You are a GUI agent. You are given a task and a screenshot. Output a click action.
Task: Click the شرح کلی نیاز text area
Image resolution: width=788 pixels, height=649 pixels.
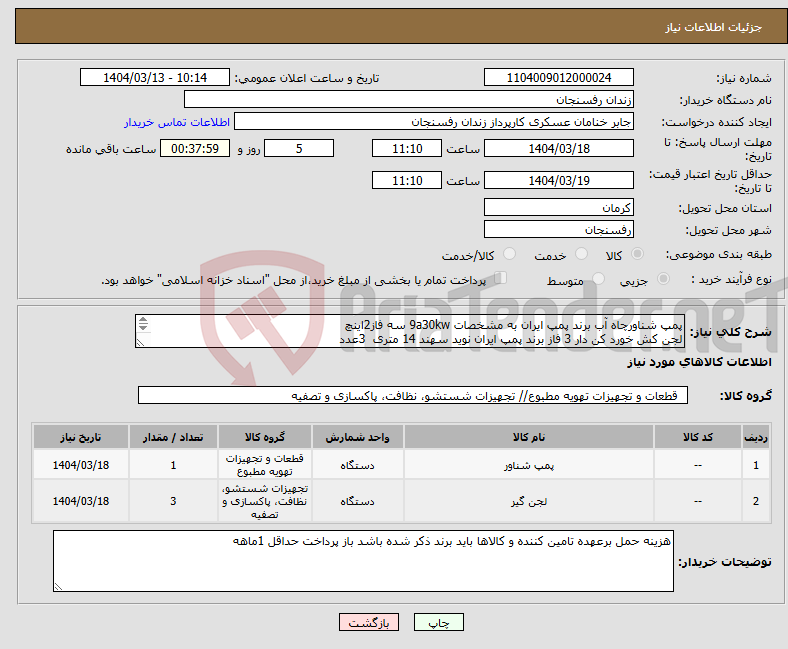[410, 331]
